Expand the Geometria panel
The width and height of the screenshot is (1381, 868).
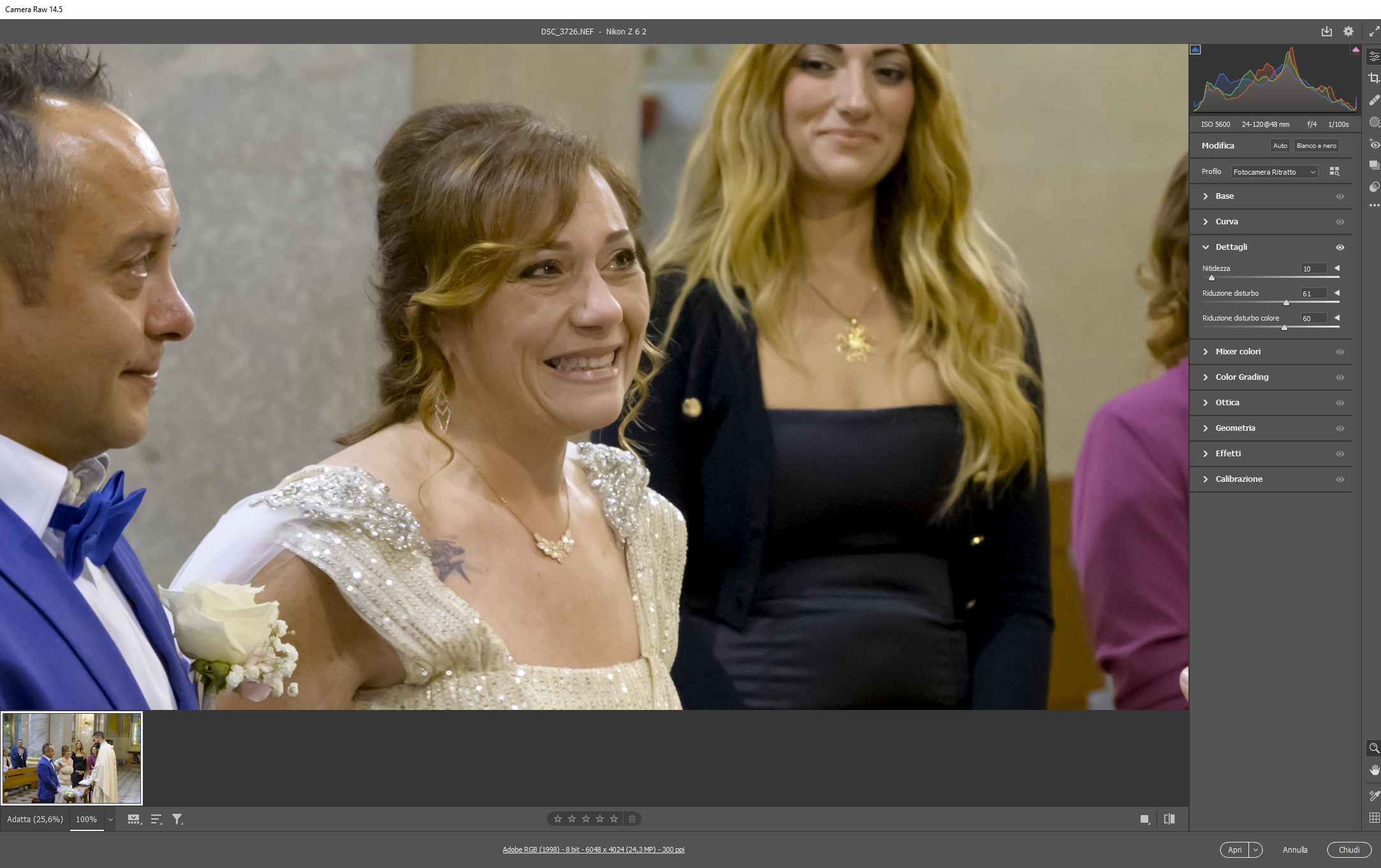coord(1205,428)
